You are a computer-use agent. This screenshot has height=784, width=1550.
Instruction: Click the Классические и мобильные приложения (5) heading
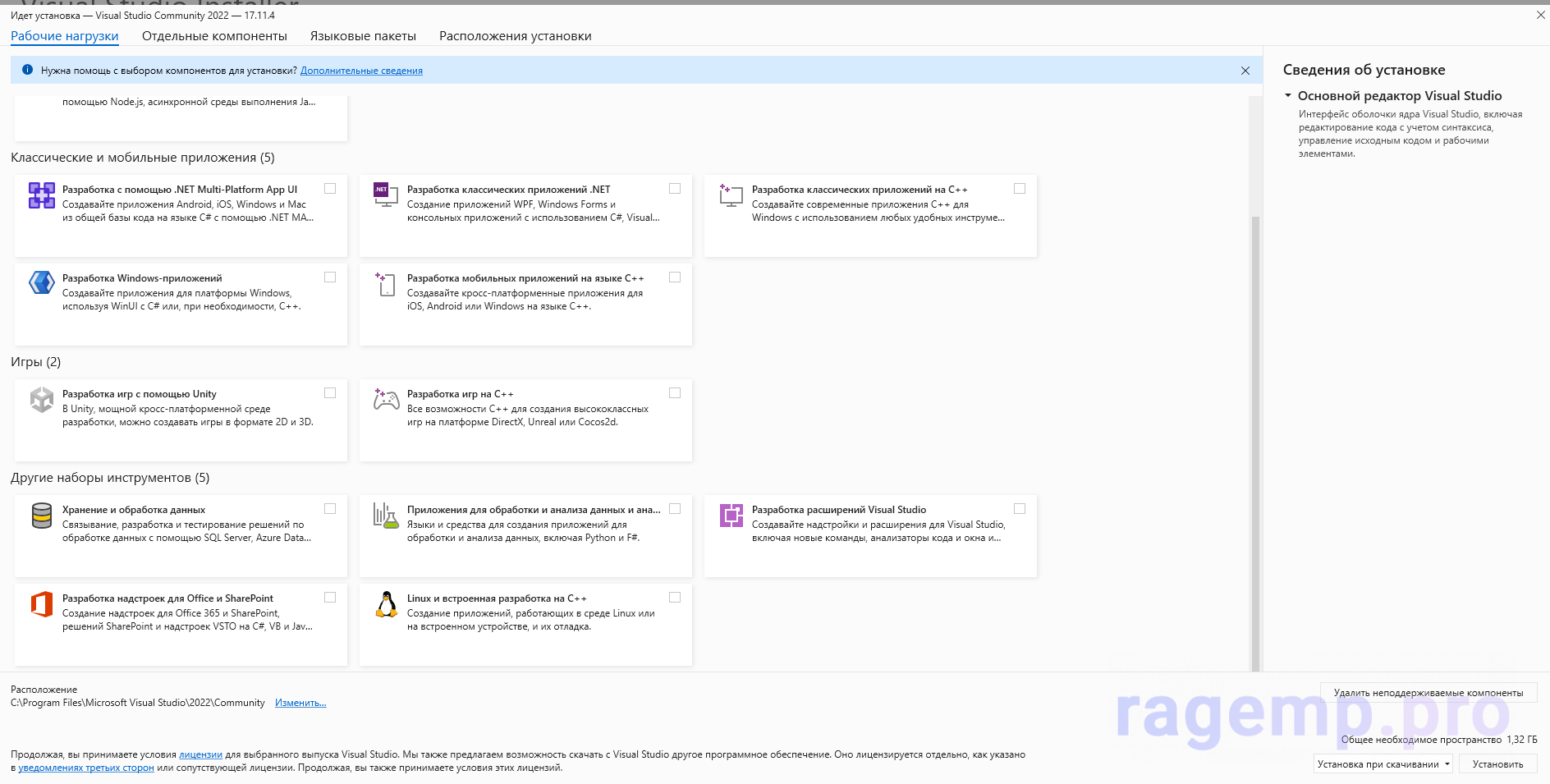143,158
